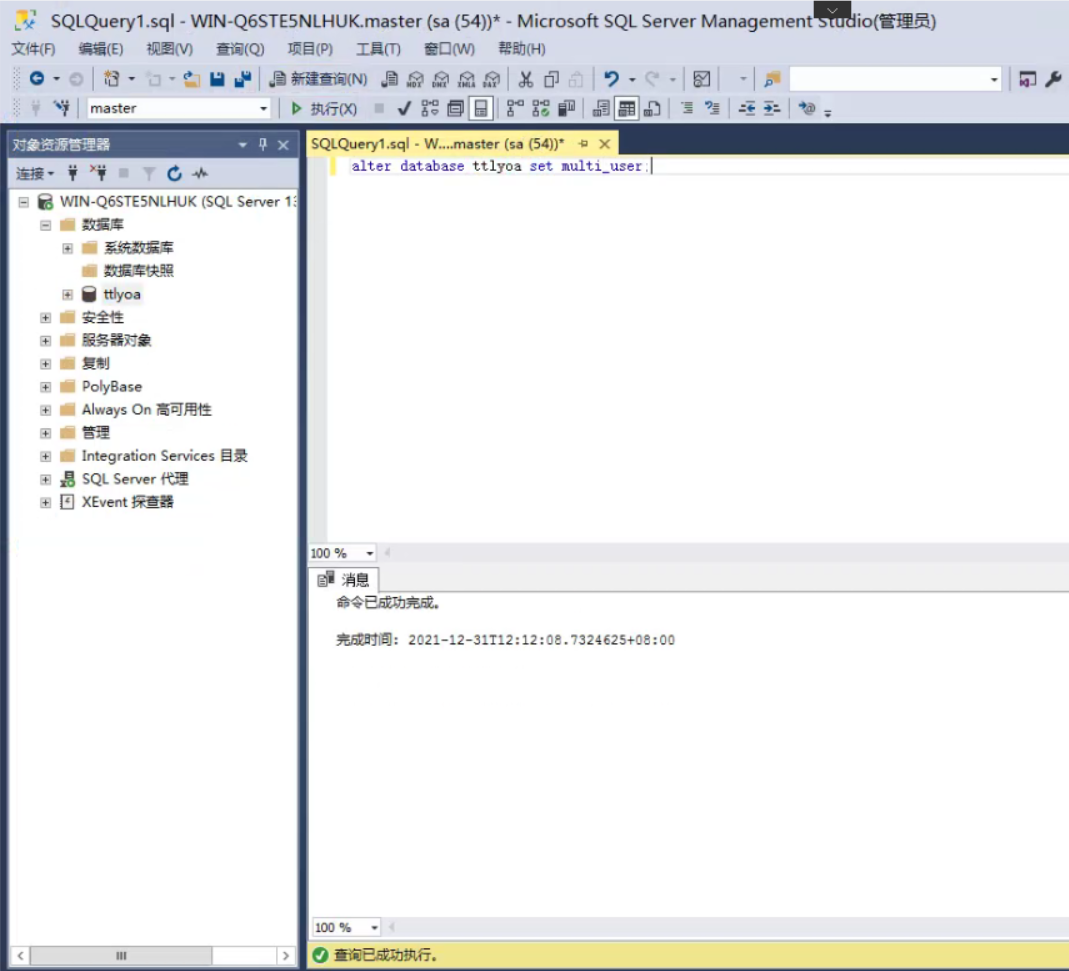Toggle Include Client Statistics

[567, 108]
